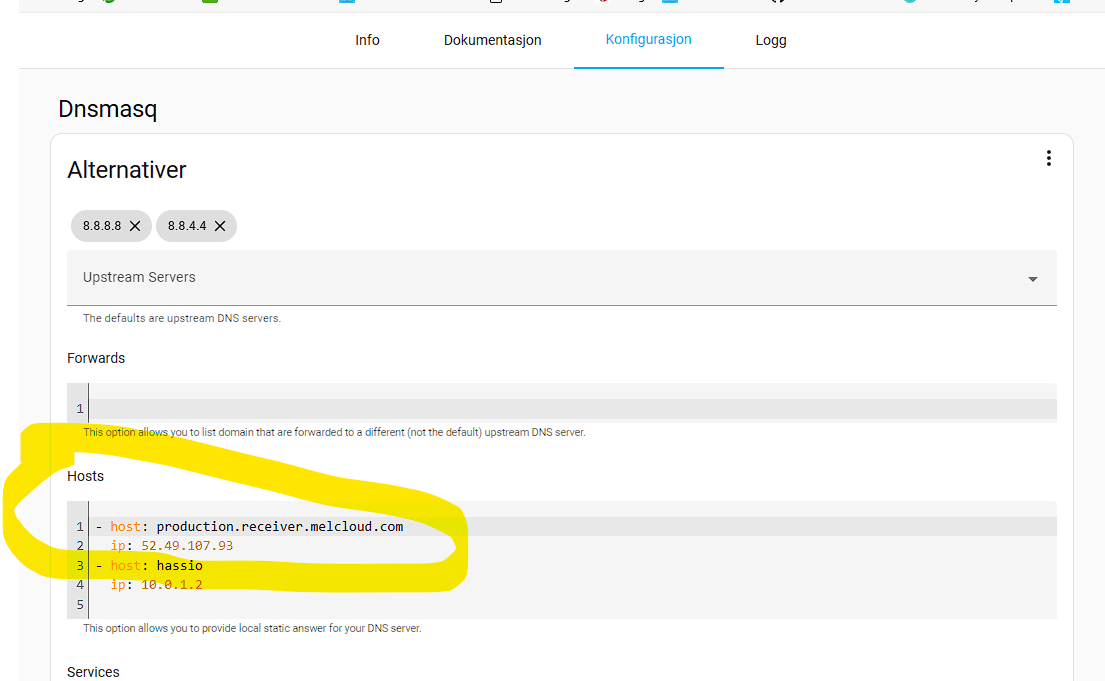The width and height of the screenshot is (1105, 681).
Task: Click the leftmost green favicon in the tab strip
Action: pos(109,3)
